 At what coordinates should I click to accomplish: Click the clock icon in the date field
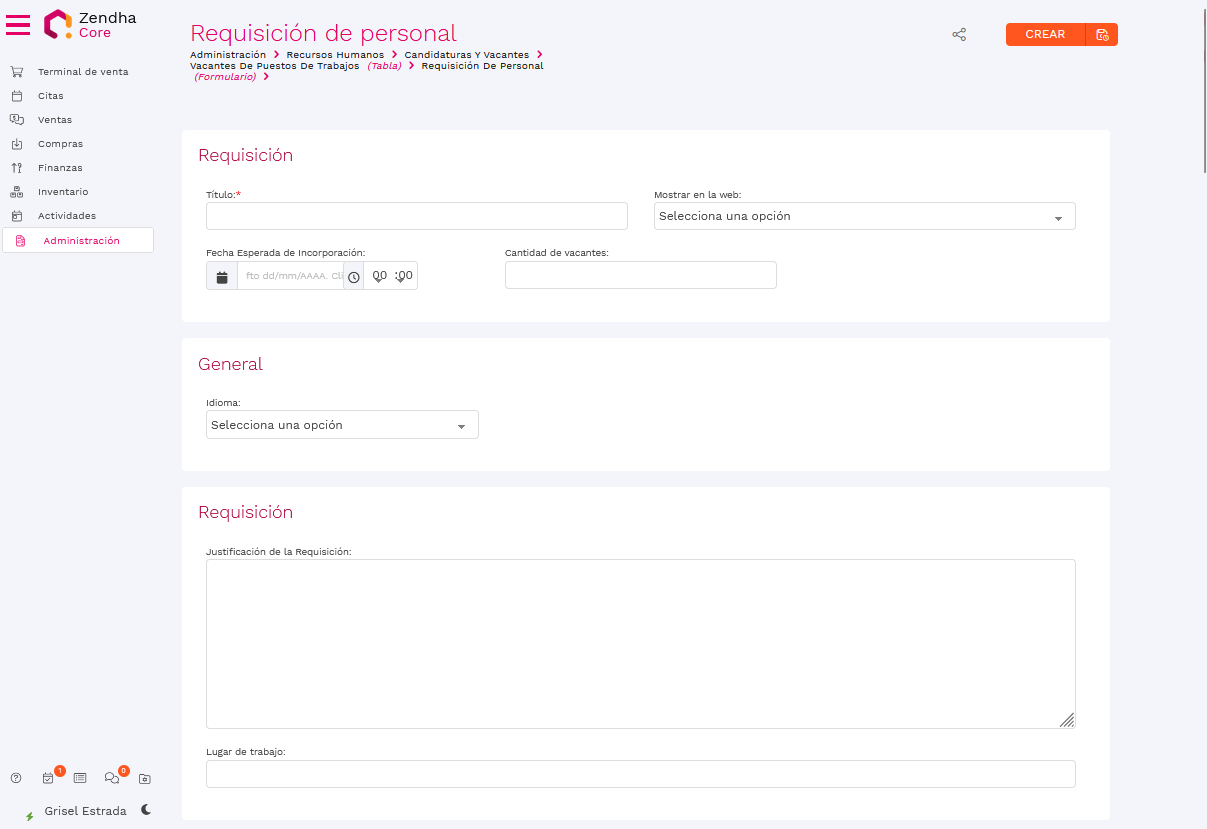(x=354, y=276)
